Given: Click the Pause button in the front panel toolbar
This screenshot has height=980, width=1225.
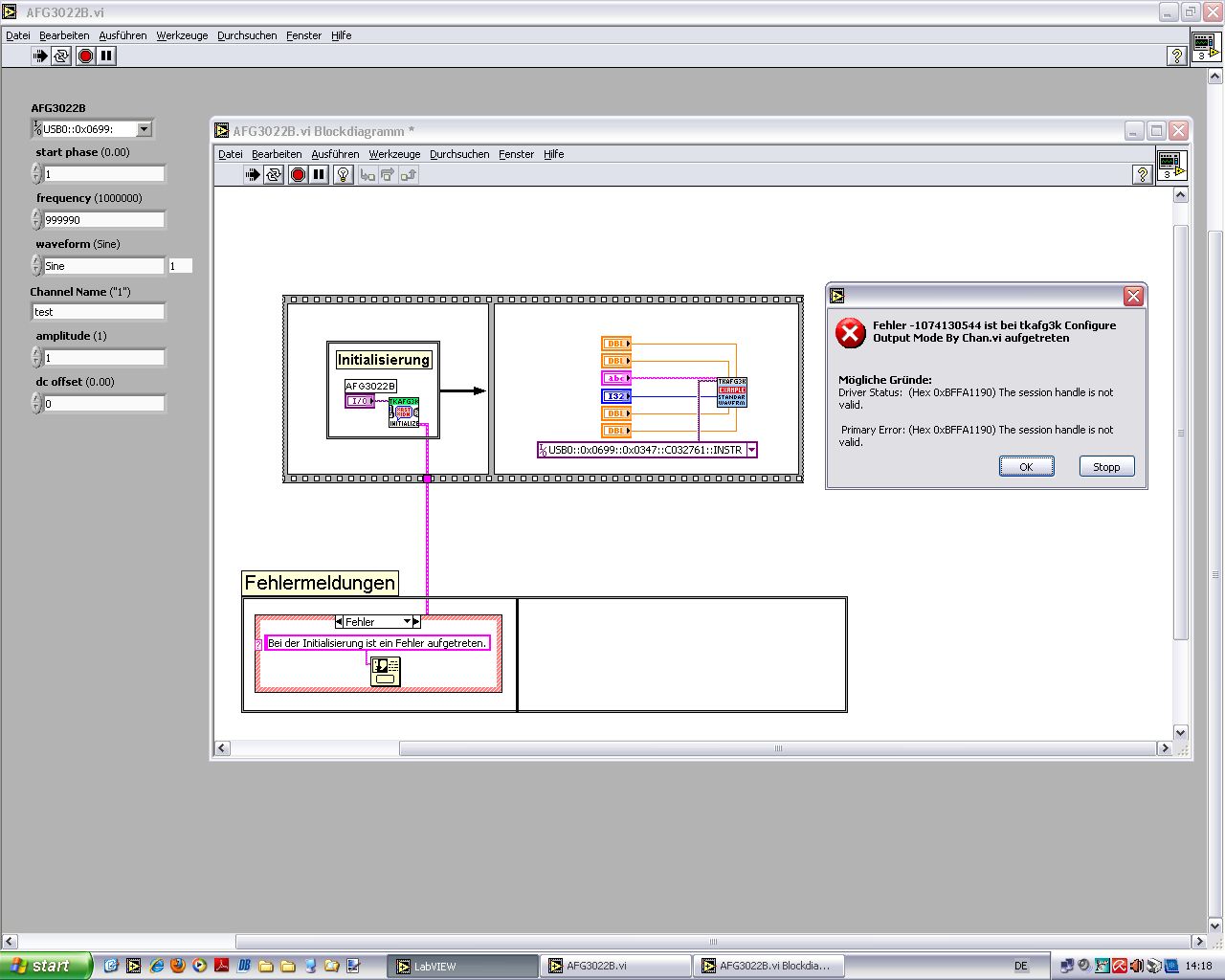Looking at the screenshot, I should click(x=106, y=56).
